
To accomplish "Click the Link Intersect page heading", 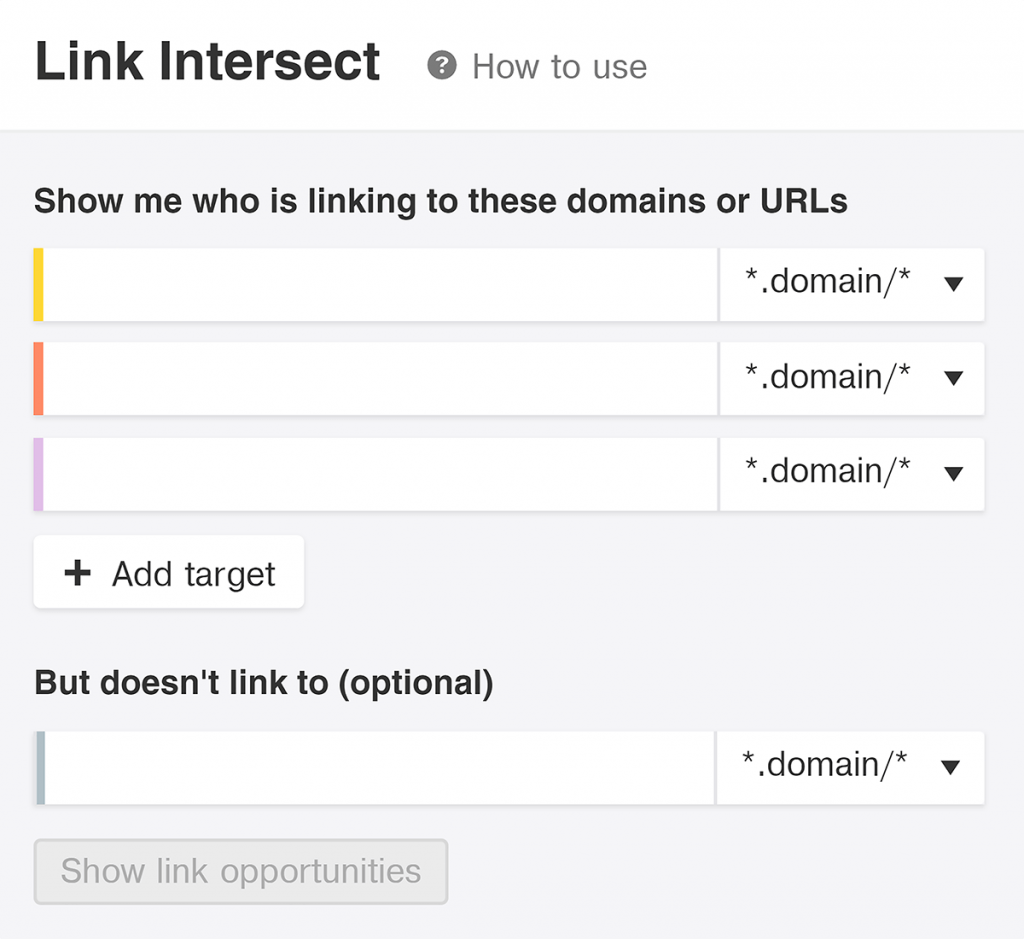I will (x=208, y=62).
